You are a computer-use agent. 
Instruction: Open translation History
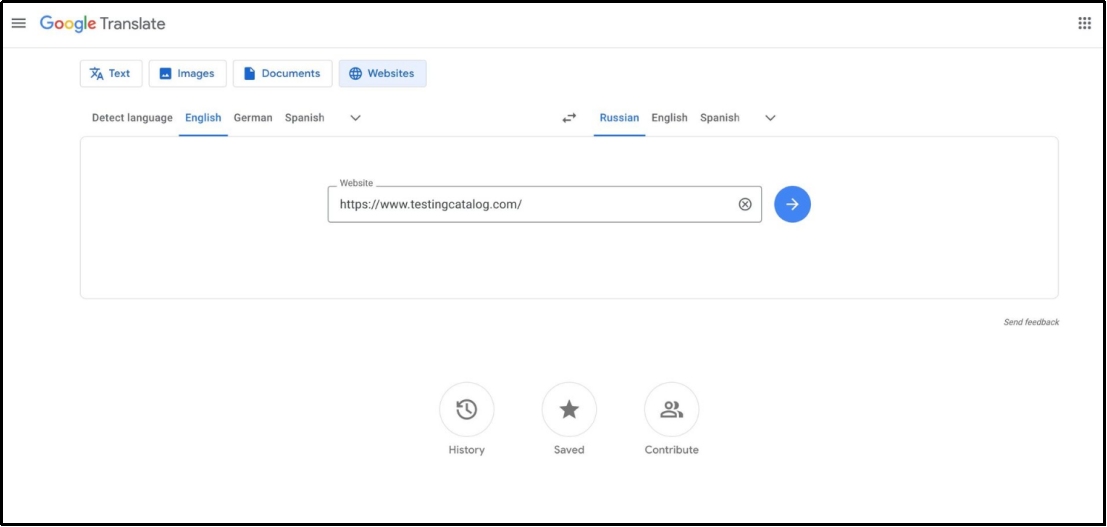point(466,410)
